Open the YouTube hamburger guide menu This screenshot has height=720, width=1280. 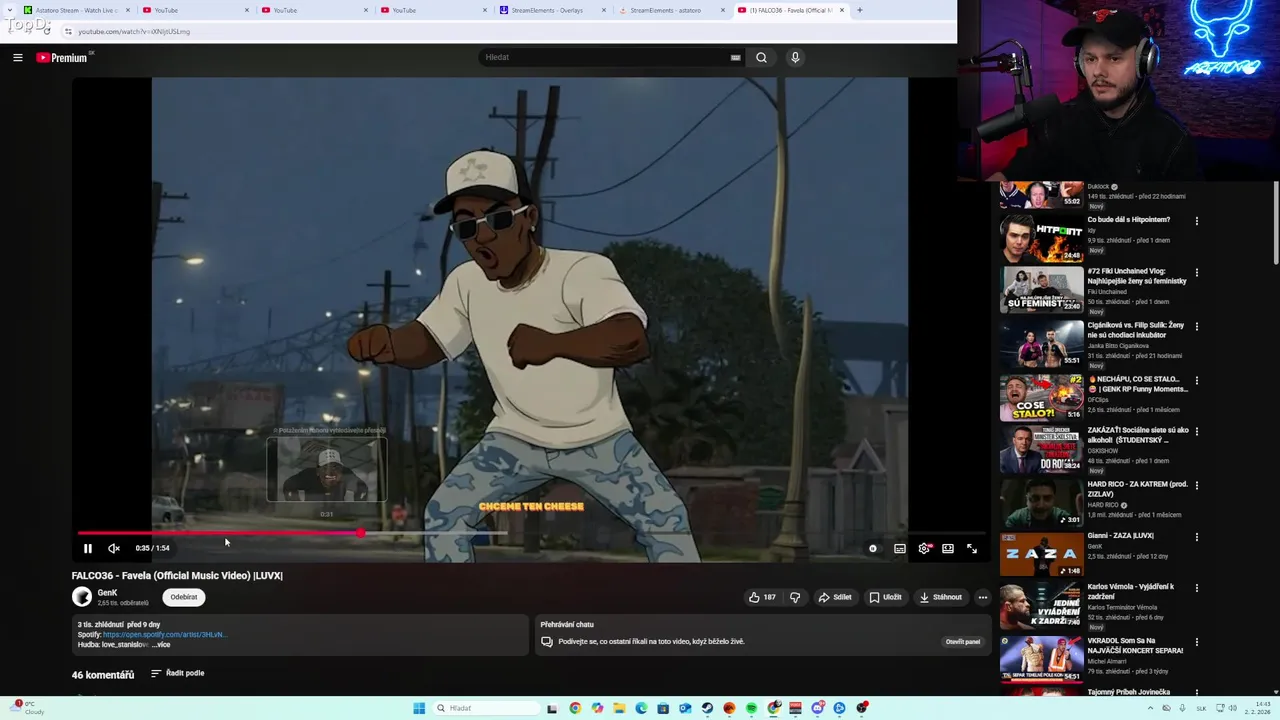18,58
